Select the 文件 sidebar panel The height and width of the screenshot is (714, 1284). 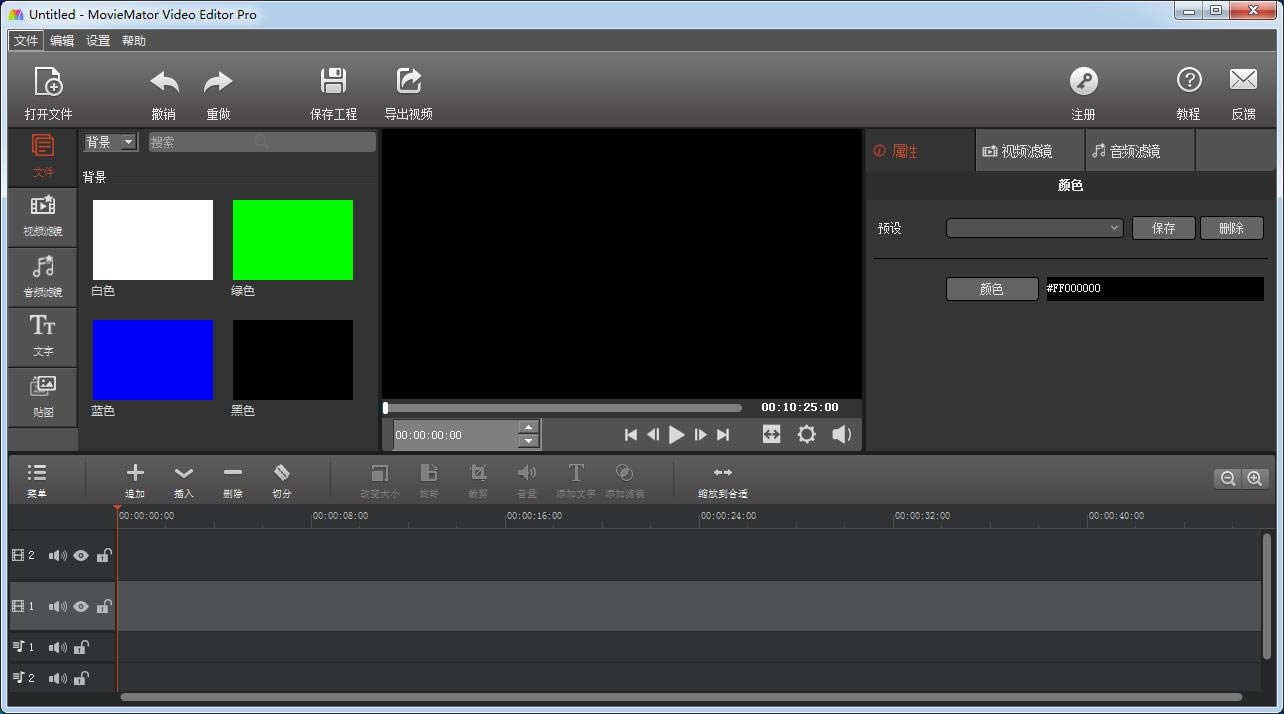43,157
